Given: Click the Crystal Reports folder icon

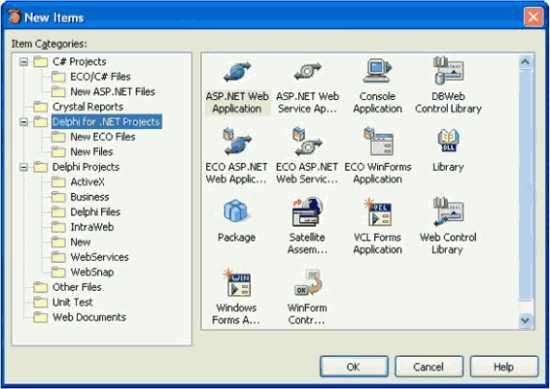Looking at the screenshot, I should [41, 107].
